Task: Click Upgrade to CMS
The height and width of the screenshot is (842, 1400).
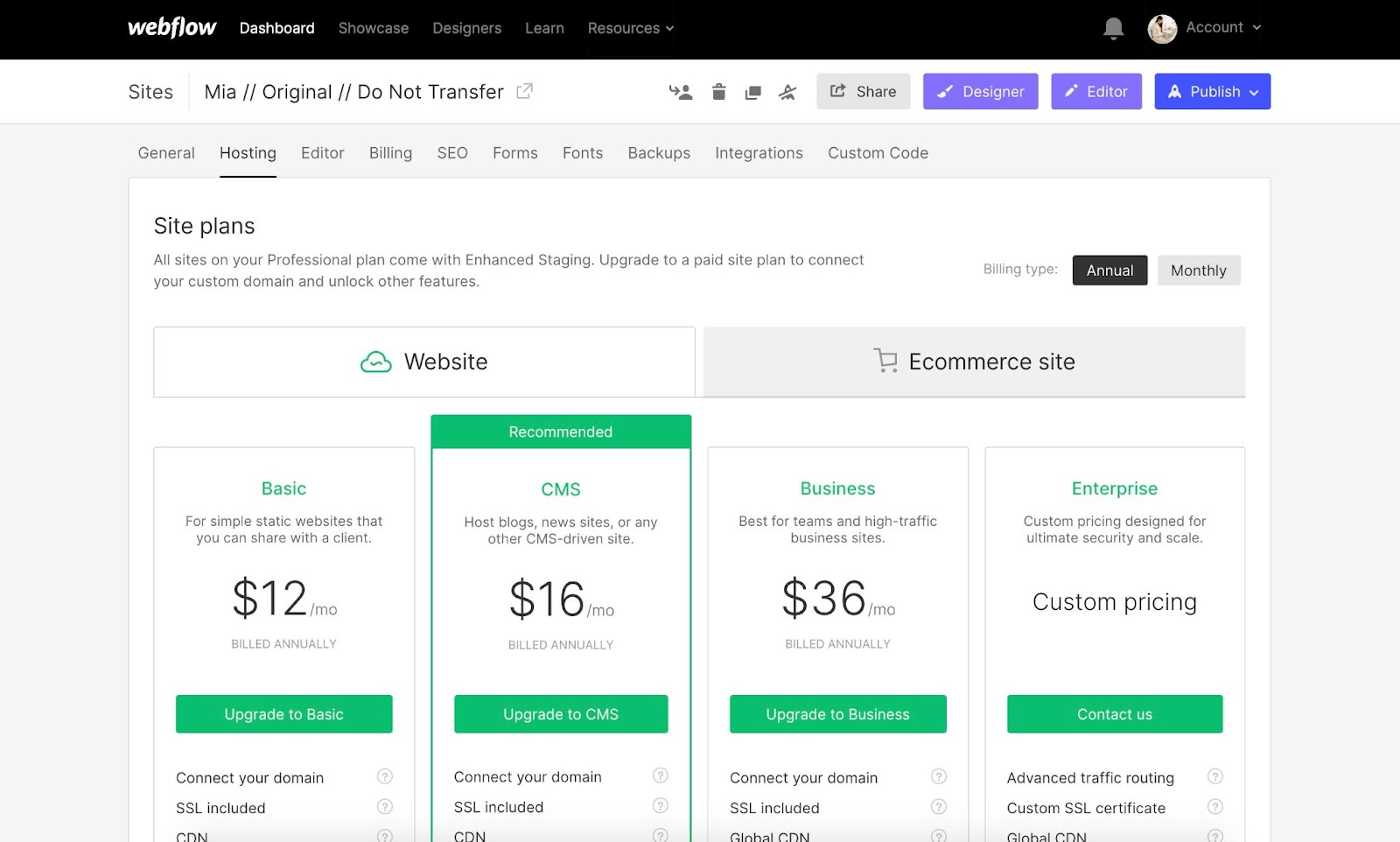Action: click(561, 714)
